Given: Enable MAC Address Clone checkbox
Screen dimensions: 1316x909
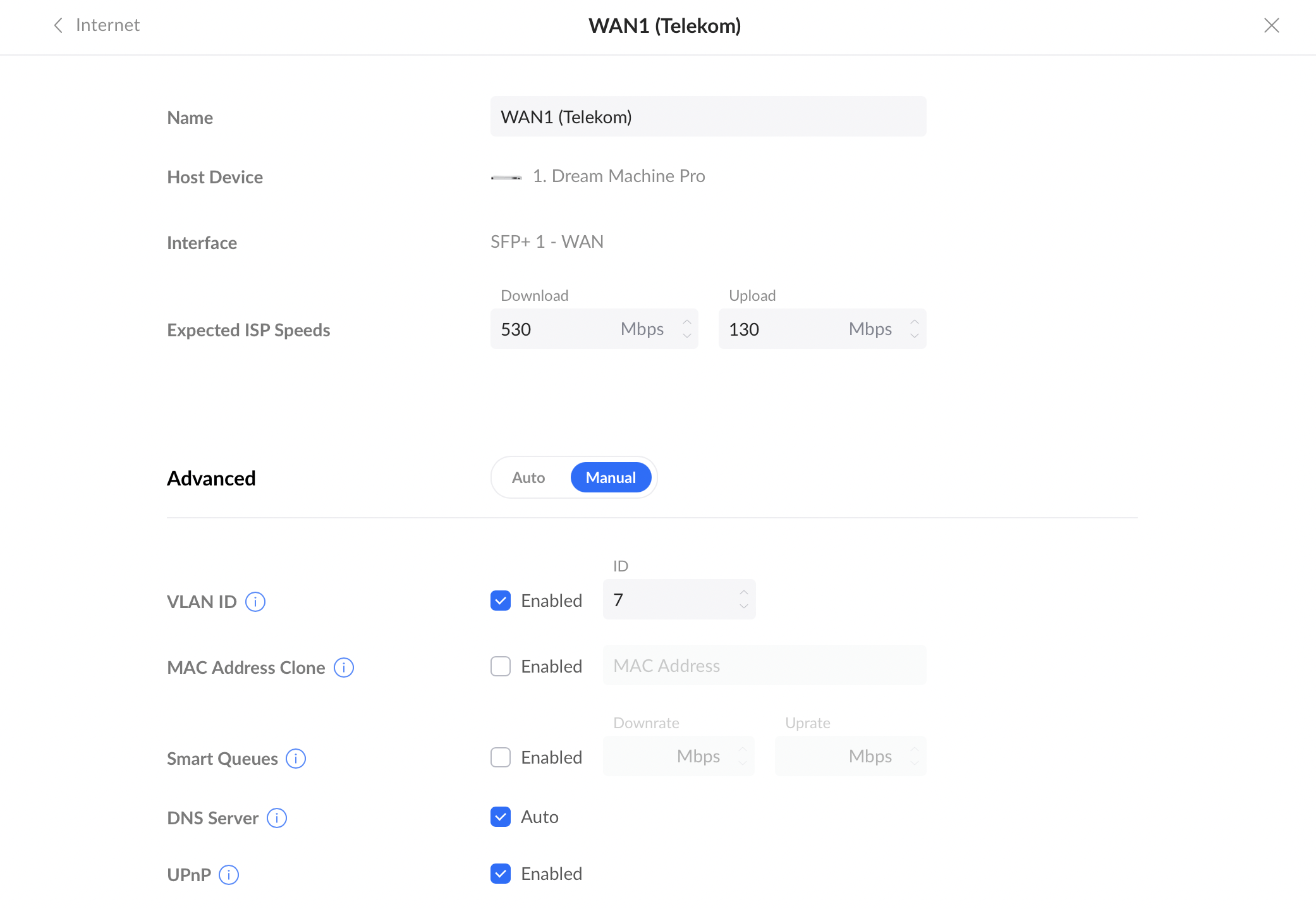Looking at the screenshot, I should pyautogui.click(x=501, y=666).
